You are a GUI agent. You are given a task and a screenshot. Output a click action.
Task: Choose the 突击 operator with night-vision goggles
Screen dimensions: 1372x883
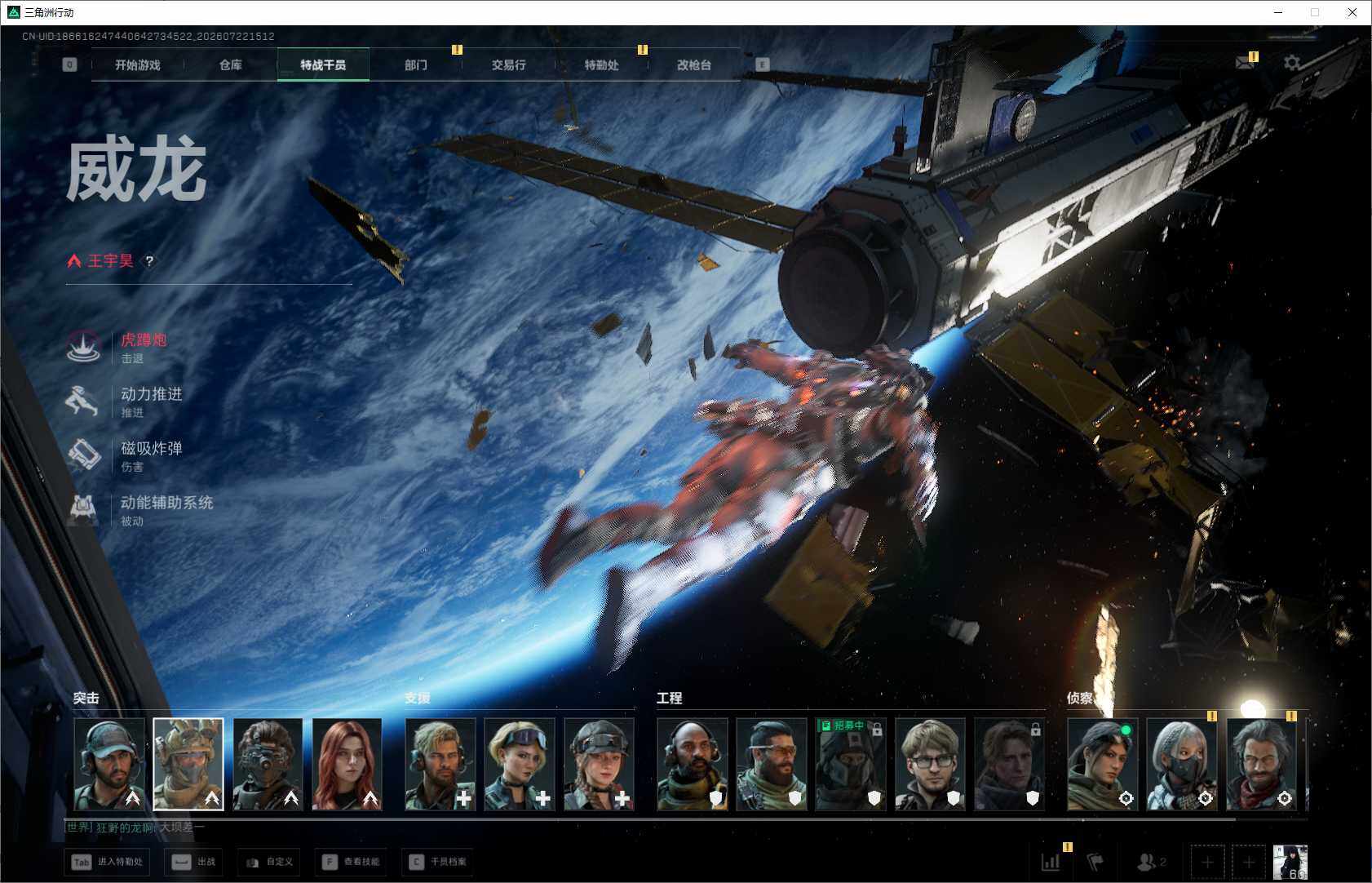pyautogui.click(x=268, y=765)
